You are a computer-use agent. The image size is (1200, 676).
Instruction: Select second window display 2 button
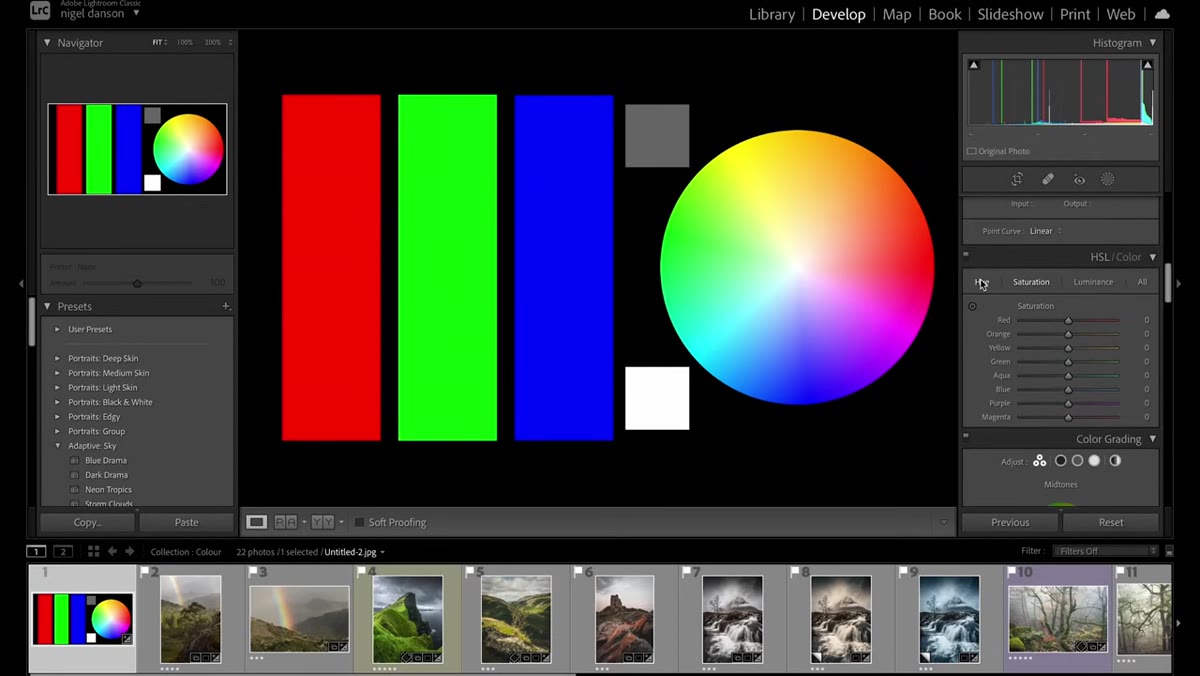tap(63, 551)
